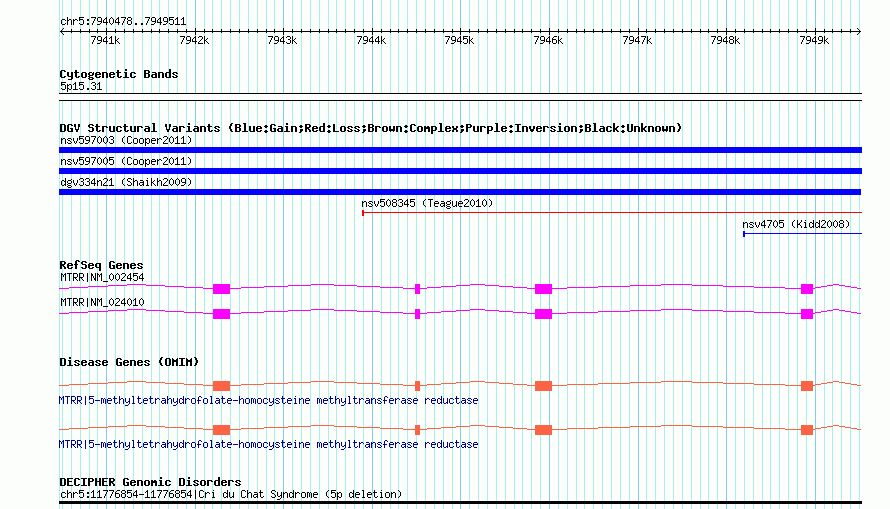Click the nsv597005 (Cooper2011) label
The image size is (890, 509).
(x=126, y=161)
